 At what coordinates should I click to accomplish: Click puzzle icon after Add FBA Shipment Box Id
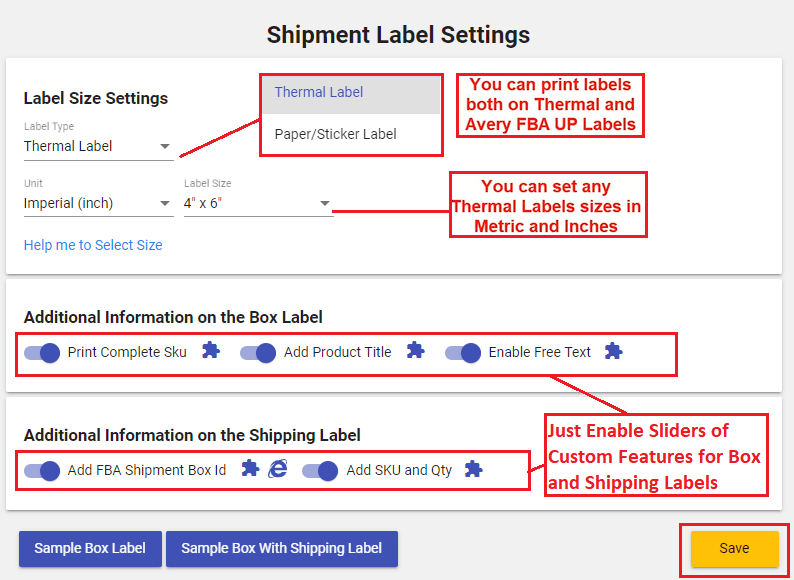tap(250, 469)
